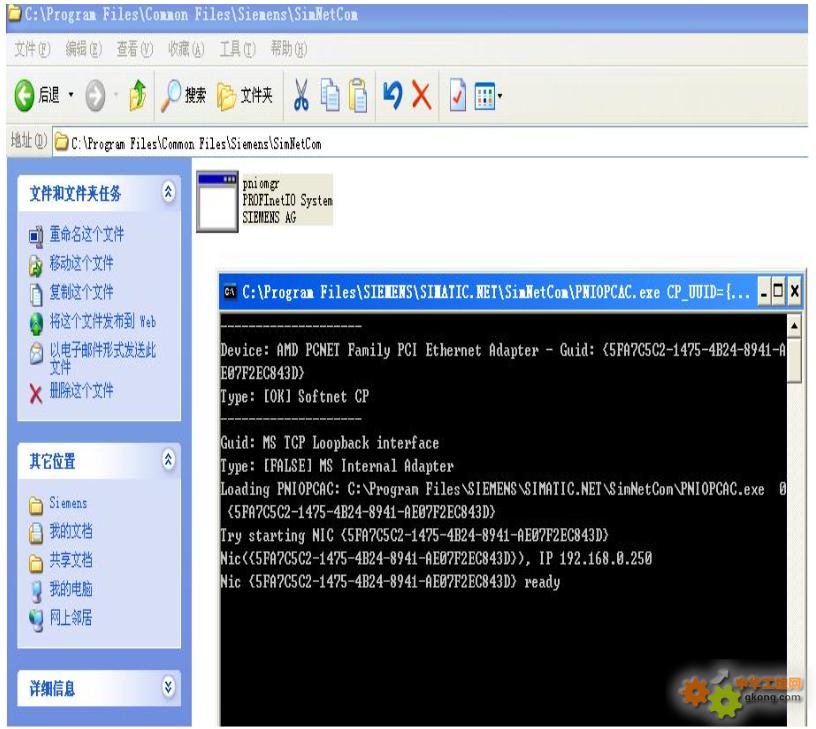Viewport: 816px width, 729px height.
Task: Open the 工具(T) menu
Action: (237, 49)
